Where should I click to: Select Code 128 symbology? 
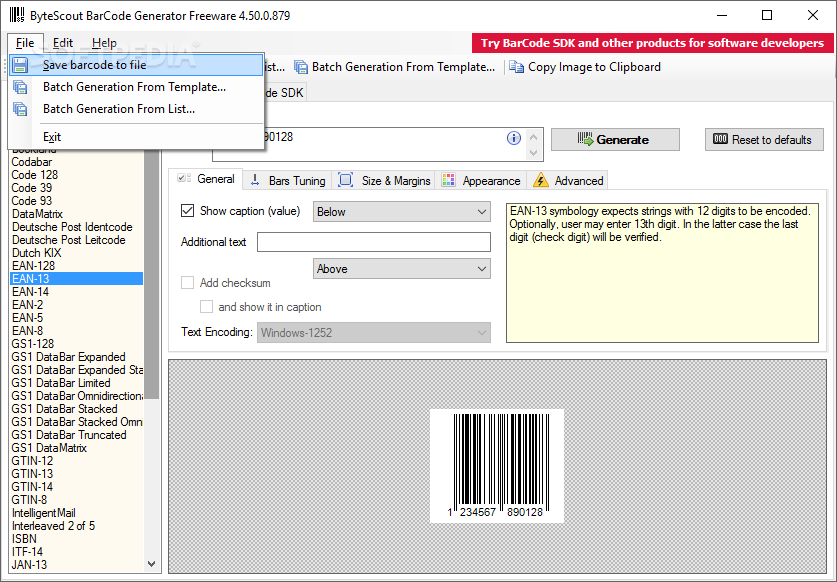tap(35, 175)
